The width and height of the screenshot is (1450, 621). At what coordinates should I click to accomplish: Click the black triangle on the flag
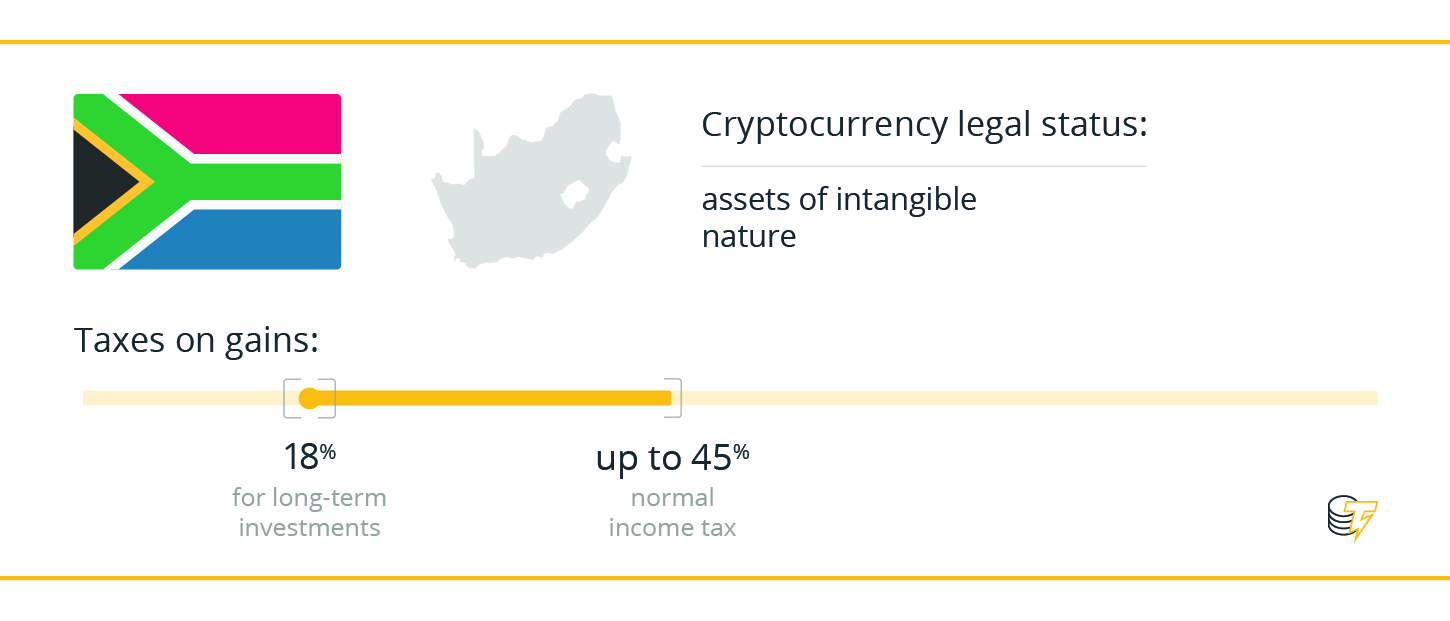[101, 181]
